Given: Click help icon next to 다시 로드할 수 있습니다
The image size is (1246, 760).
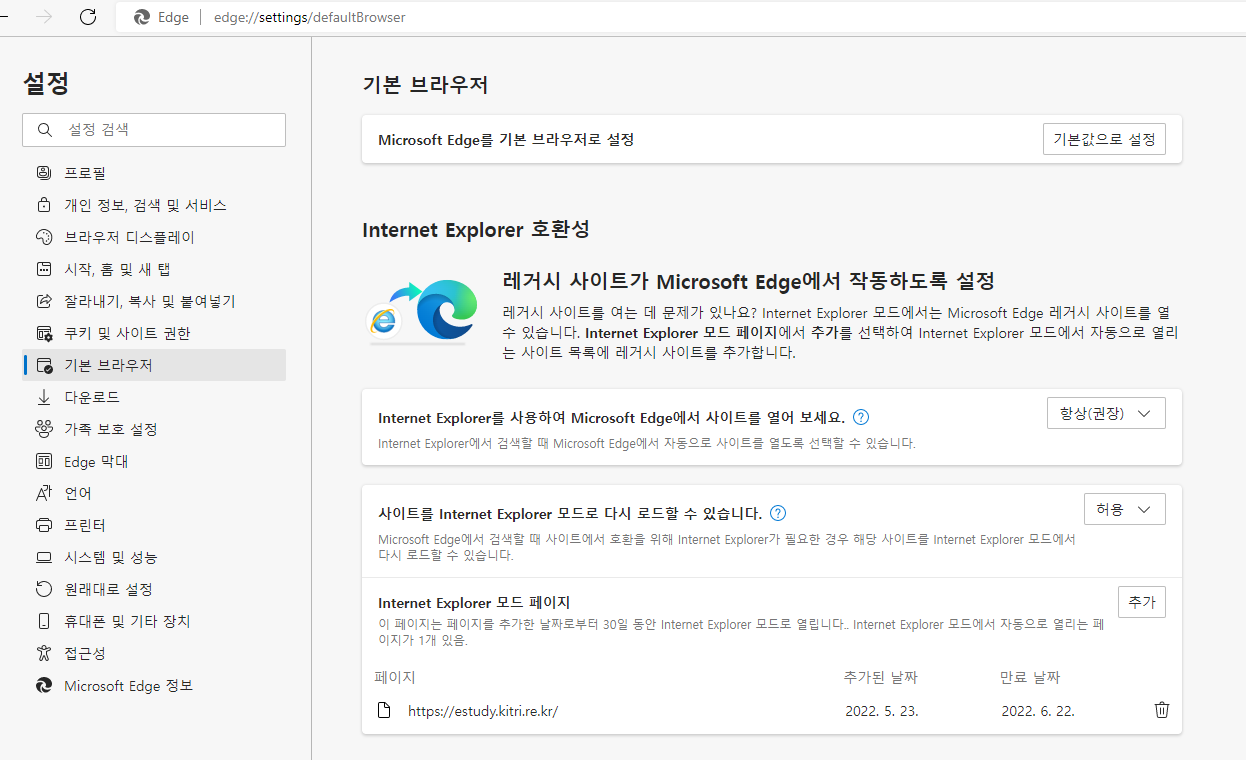Looking at the screenshot, I should point(778,513).
